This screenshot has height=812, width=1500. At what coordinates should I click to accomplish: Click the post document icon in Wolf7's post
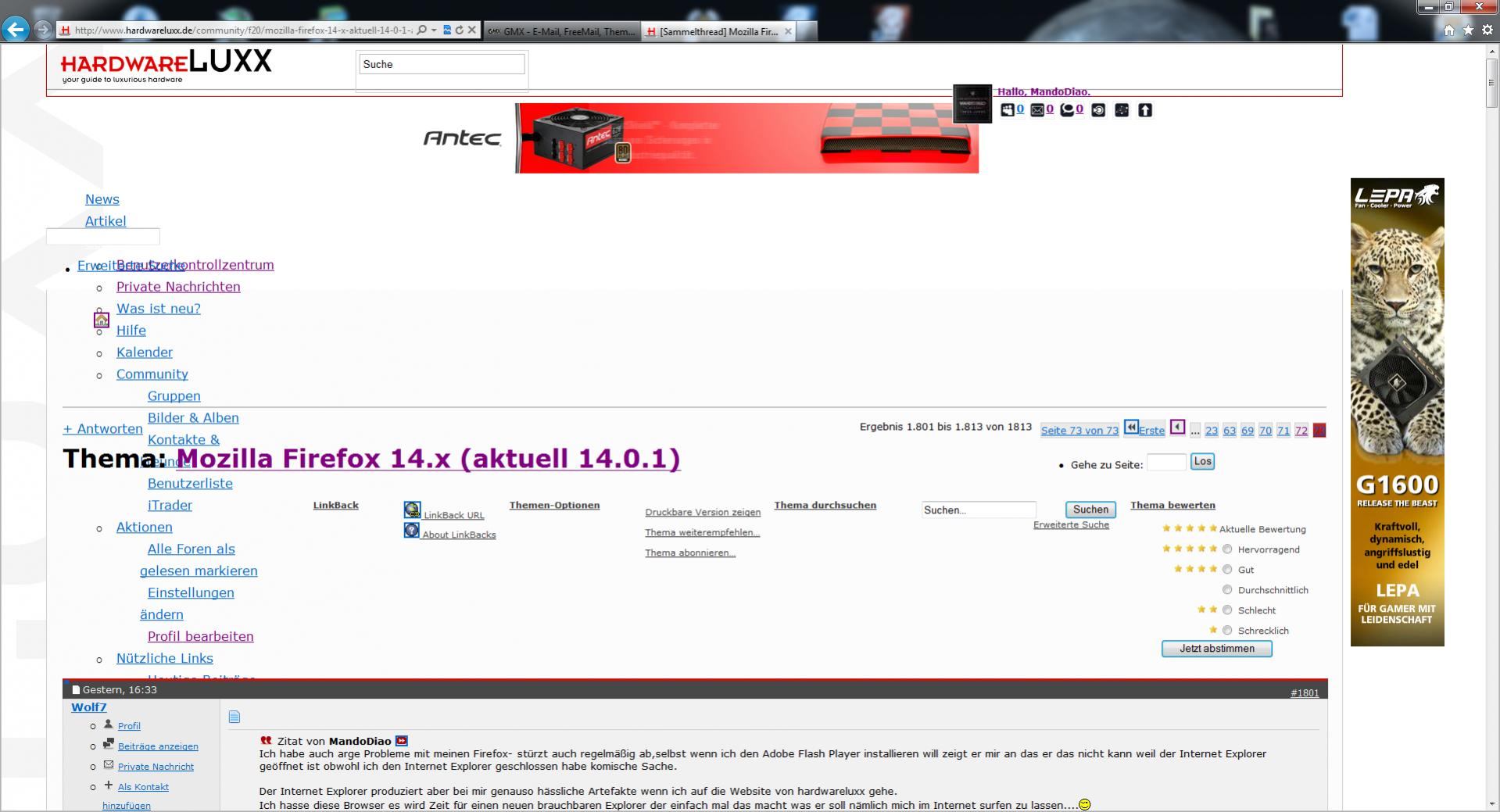pos(234,717)
